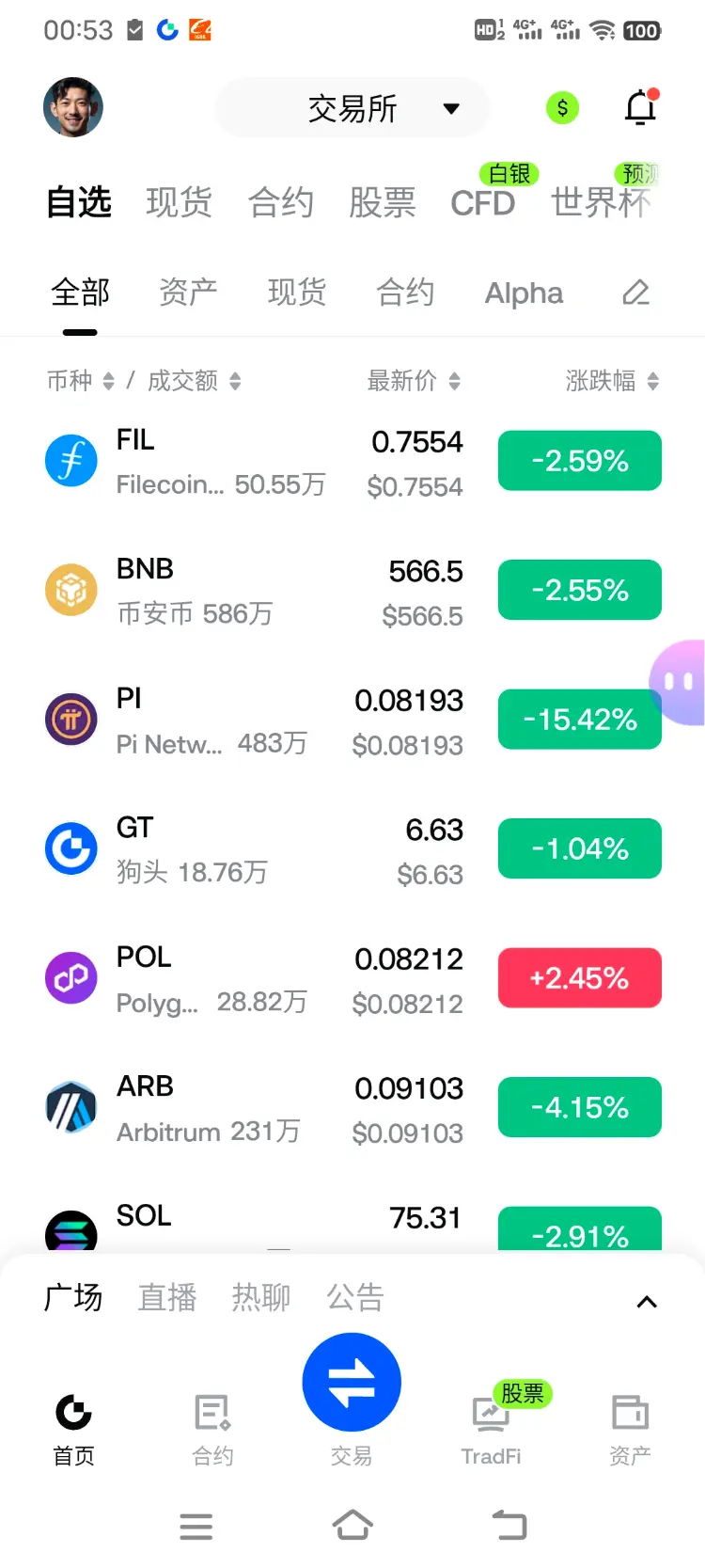705x1568 pixels.
Task: Switch to the 直播 feed tab
Action: (167, 1298)
